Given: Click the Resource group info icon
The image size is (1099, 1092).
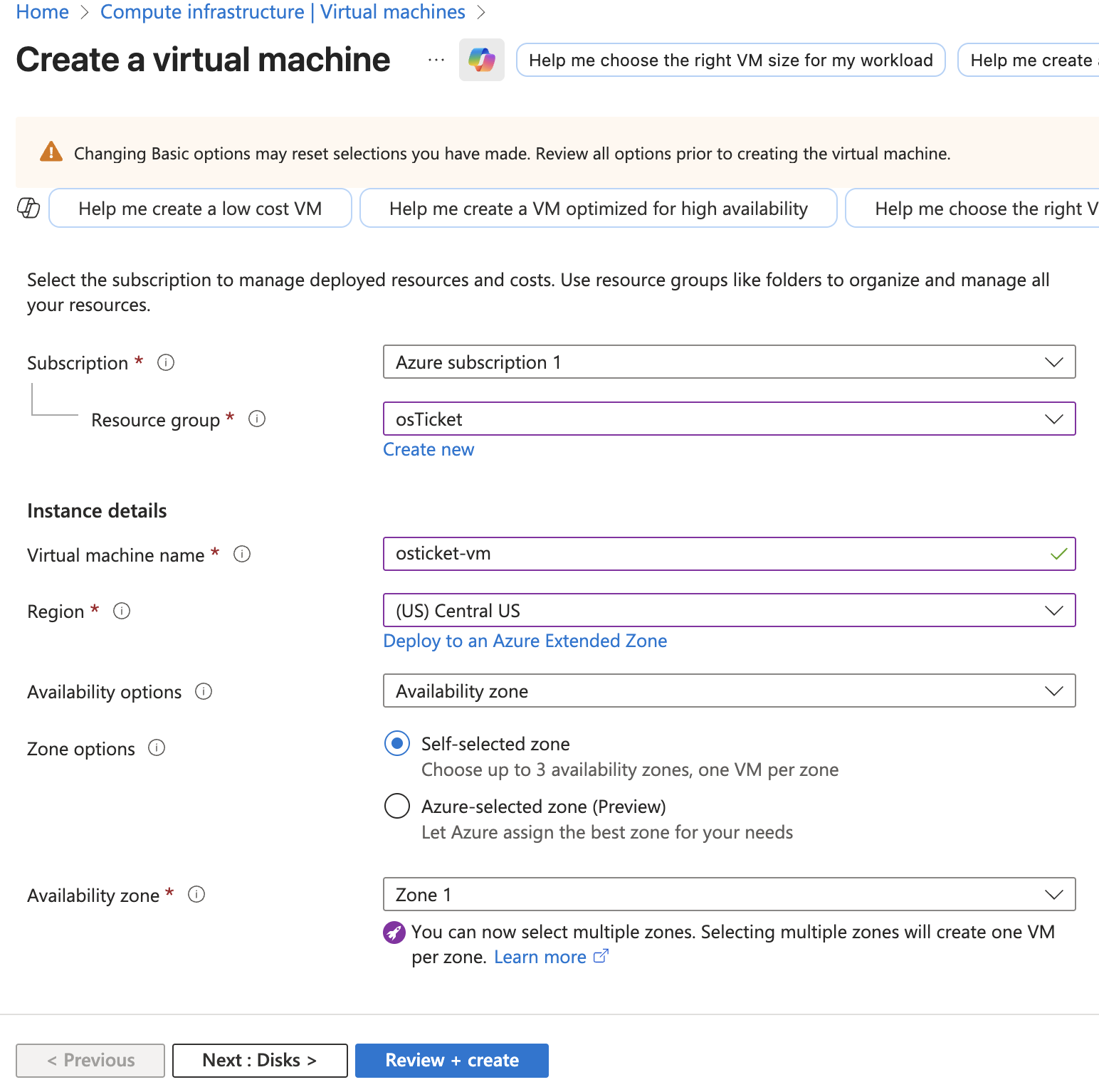Looking at the screenshot, I should coord(257,419).
